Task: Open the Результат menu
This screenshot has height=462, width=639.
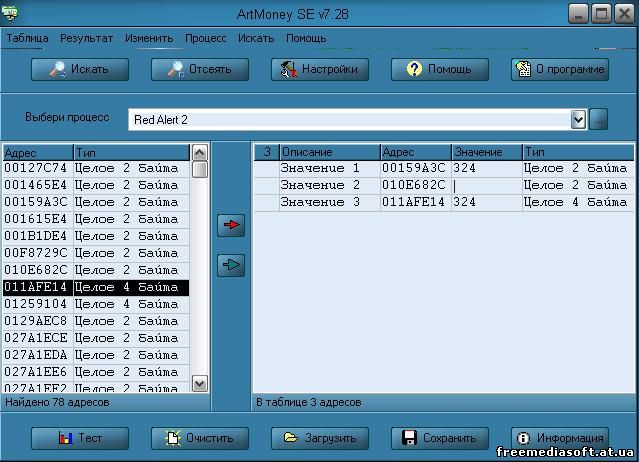Action: pyautogui.click(x=86, y=38)
